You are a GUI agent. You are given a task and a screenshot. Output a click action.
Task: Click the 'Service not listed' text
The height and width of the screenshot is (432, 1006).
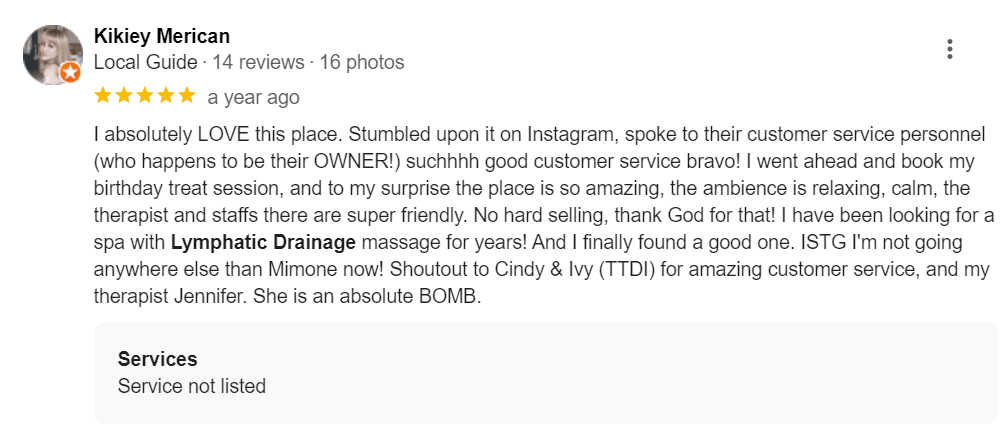[192, 385]
